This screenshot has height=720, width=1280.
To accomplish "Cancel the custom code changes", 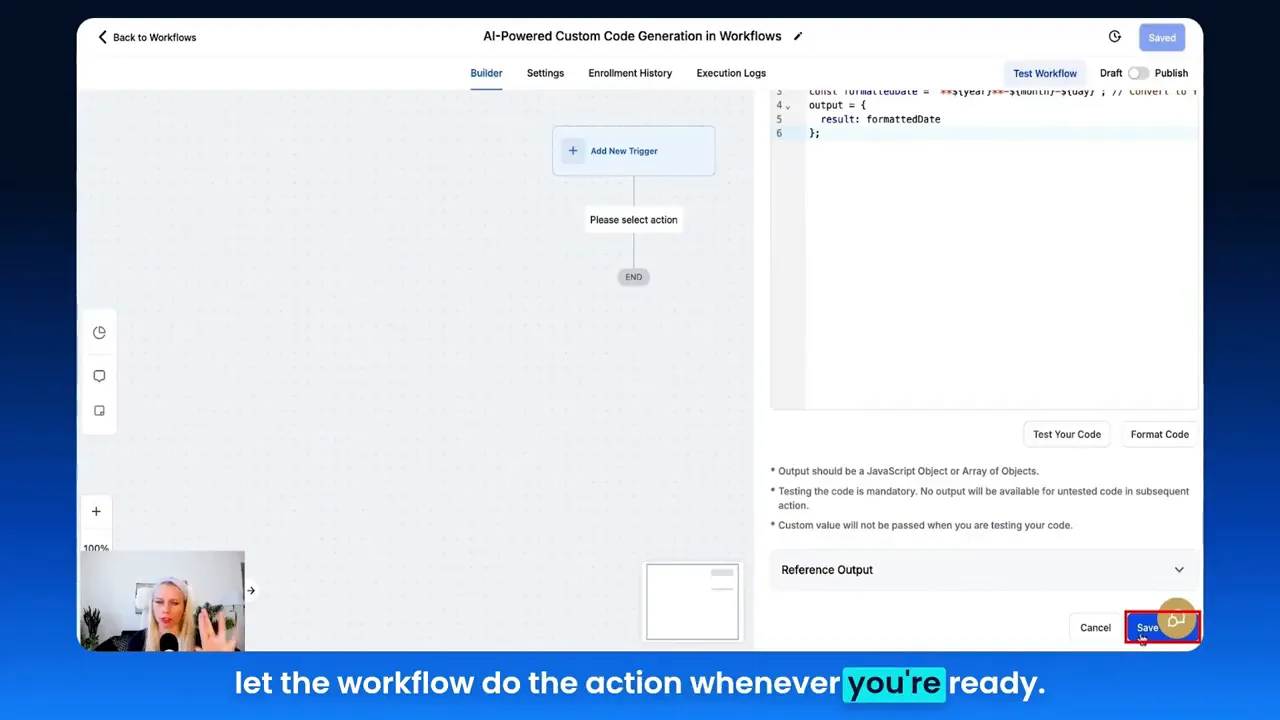I will pos(1095,628).
